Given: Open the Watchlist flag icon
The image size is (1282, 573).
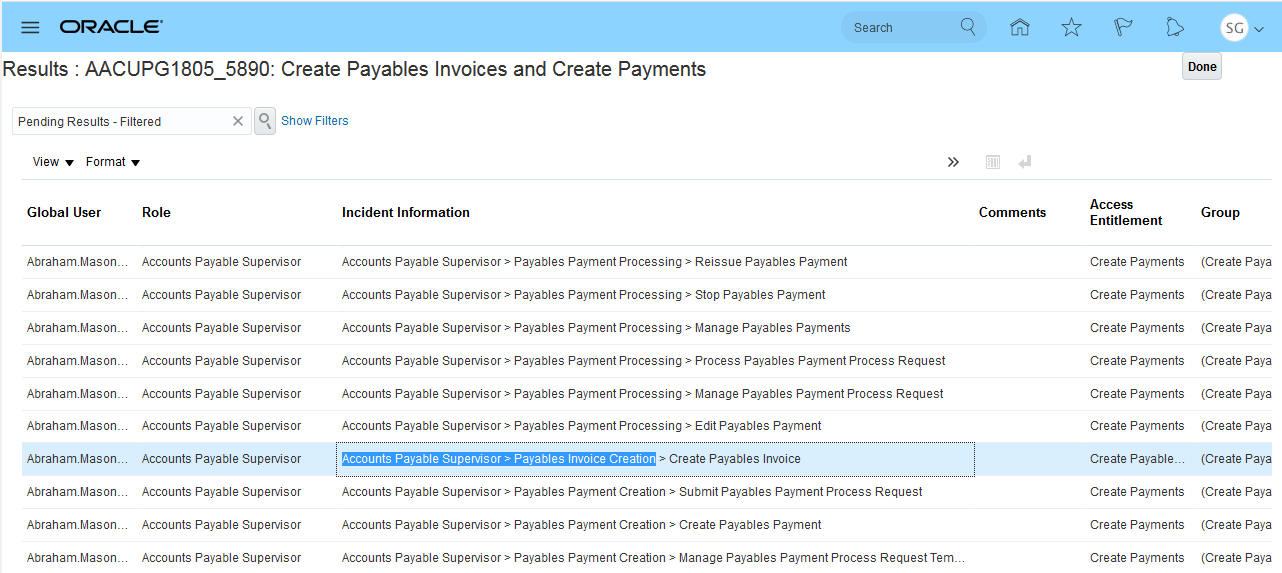Looking at the screenshot, I should (1123, 27).
